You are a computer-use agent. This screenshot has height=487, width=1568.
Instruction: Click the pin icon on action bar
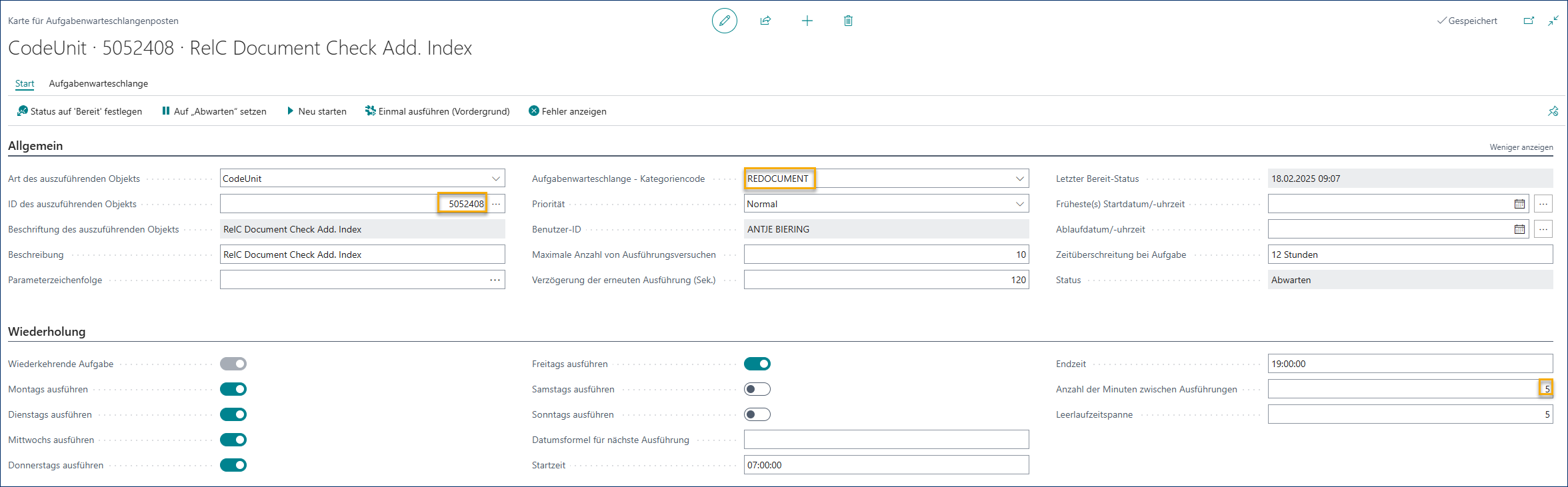pos(1553,111)
